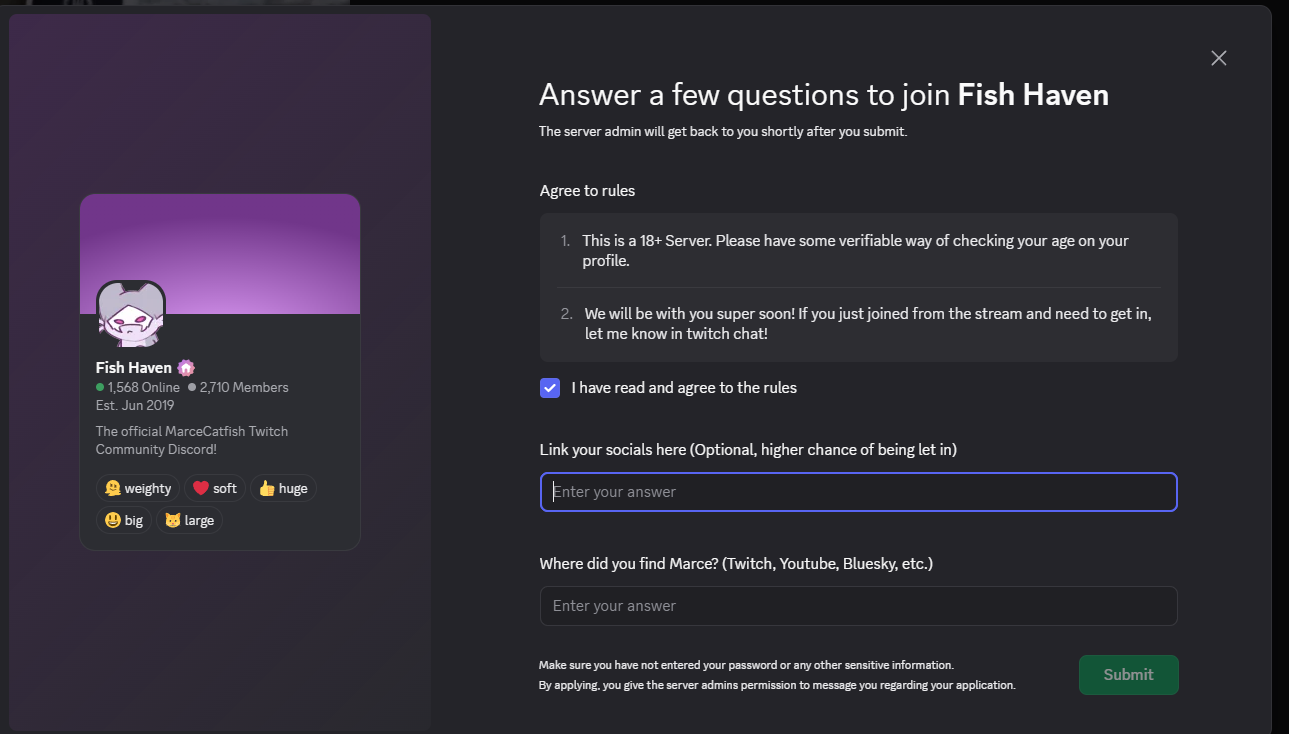Select the large cat tag
Image resolution: width=1289 pixels, height=734 pixels.
tap(189, 520)
